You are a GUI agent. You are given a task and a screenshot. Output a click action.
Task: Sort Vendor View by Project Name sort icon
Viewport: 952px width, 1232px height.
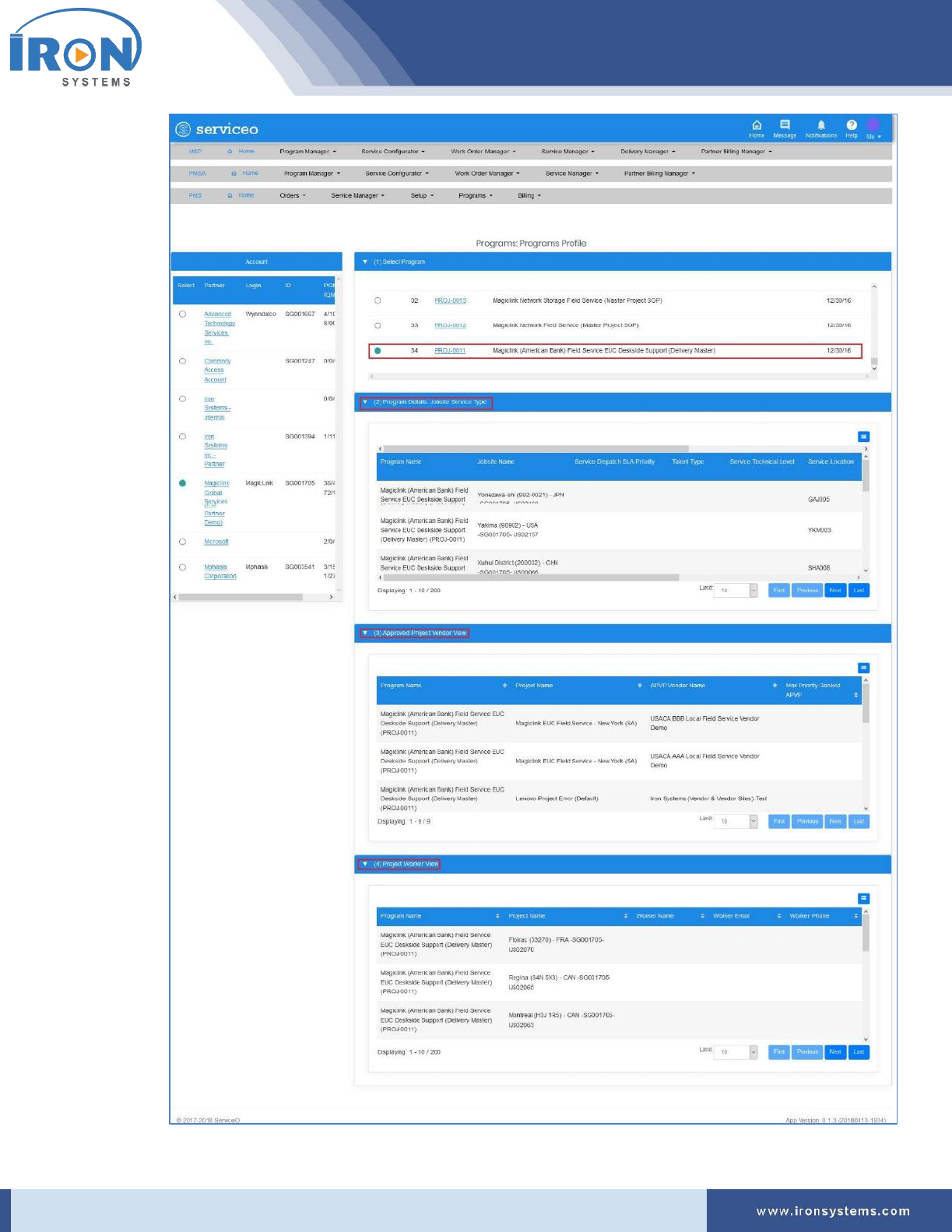pyautogui.click(x=640, y=686)
